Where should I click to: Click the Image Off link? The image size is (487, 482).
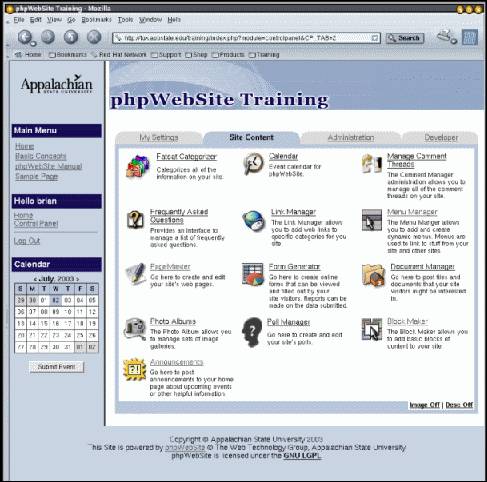pos(424,405)
